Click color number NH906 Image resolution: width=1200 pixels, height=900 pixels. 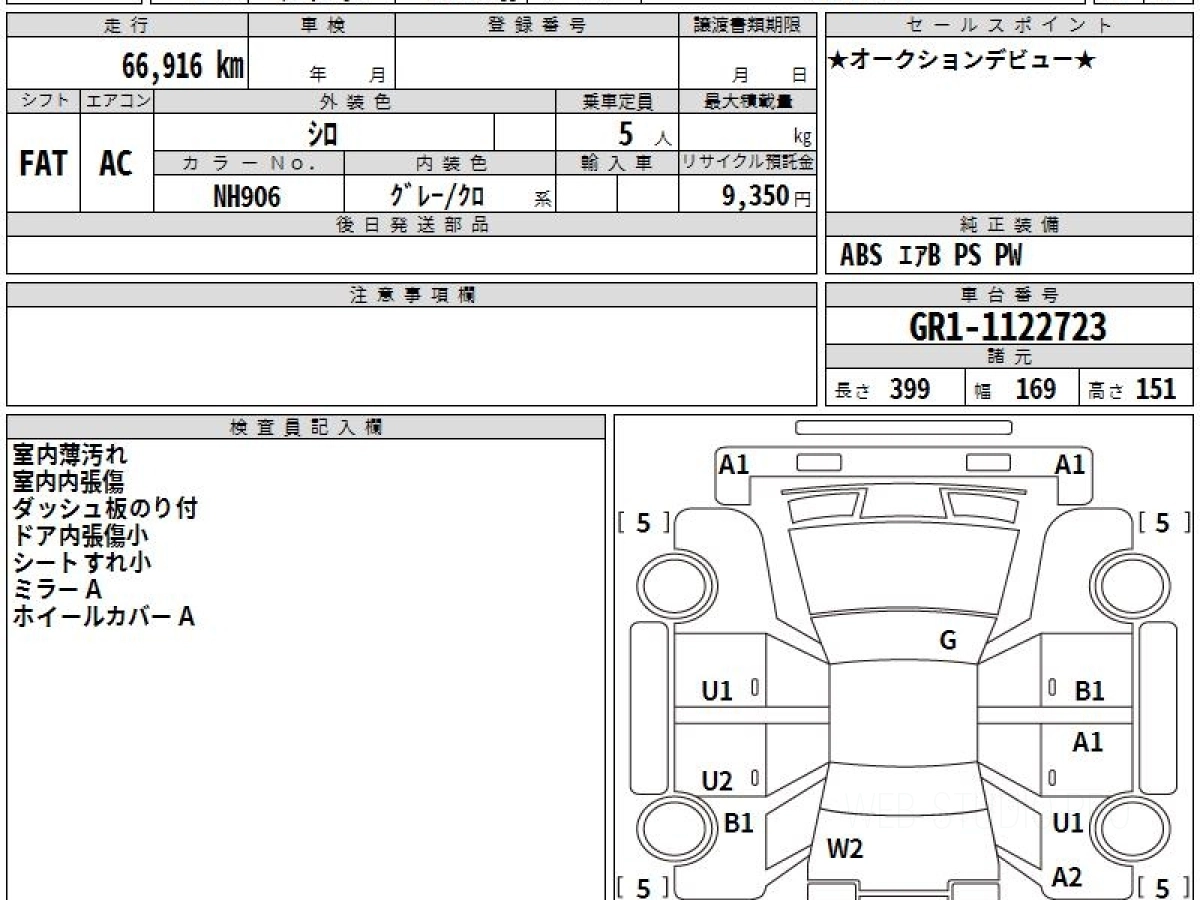click(247, 197)
